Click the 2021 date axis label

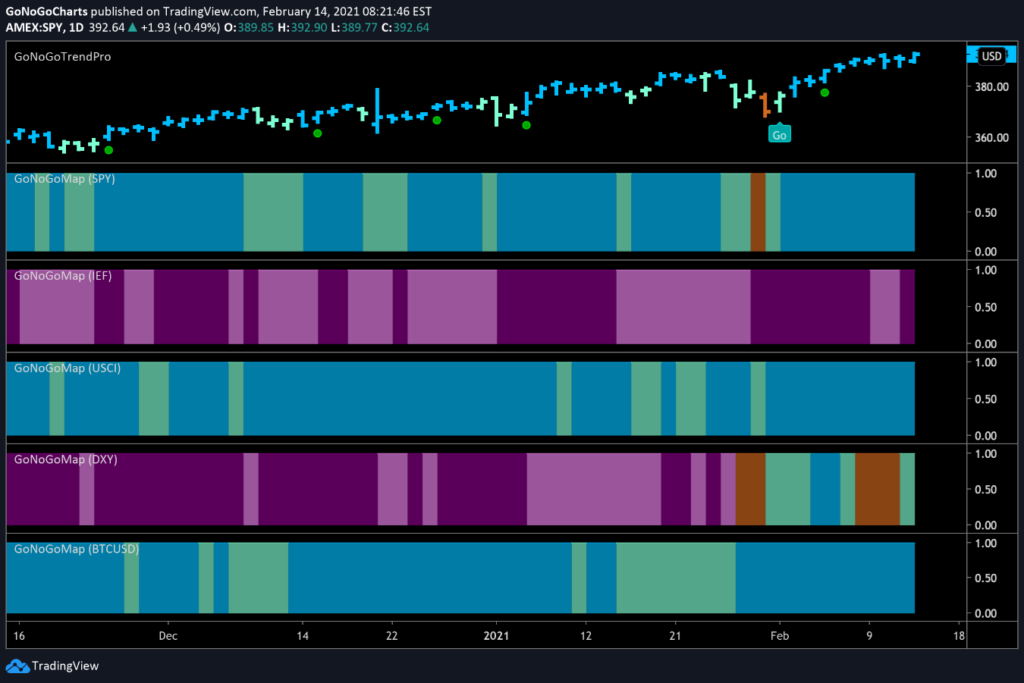496,636
